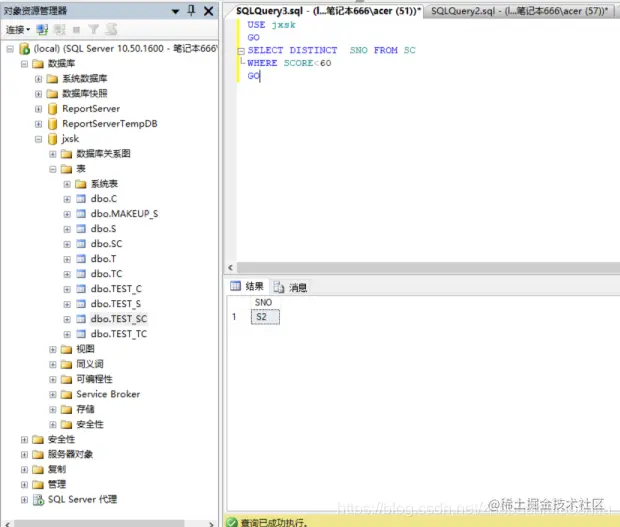Image resolution: width=620 pixels, height=527 pixels.
Task: Click the USE keyword in the editor
Action: click(256, 25)
